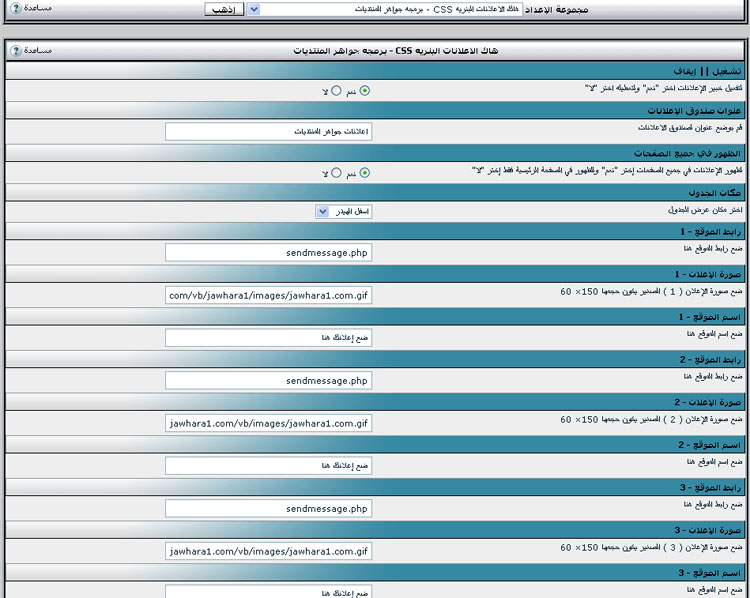Image resolution: width=750 pixels, height=598 pixels.
Task: Choose نعم for showing ads on all pages
Action: tap(364, 172)
